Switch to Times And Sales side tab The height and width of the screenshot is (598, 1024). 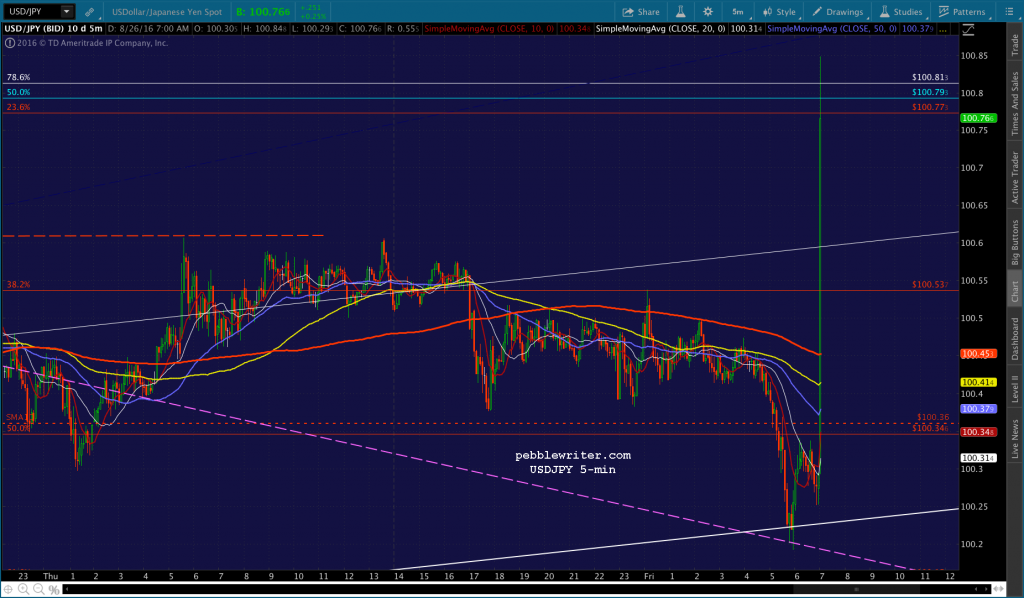[1015, 103]
